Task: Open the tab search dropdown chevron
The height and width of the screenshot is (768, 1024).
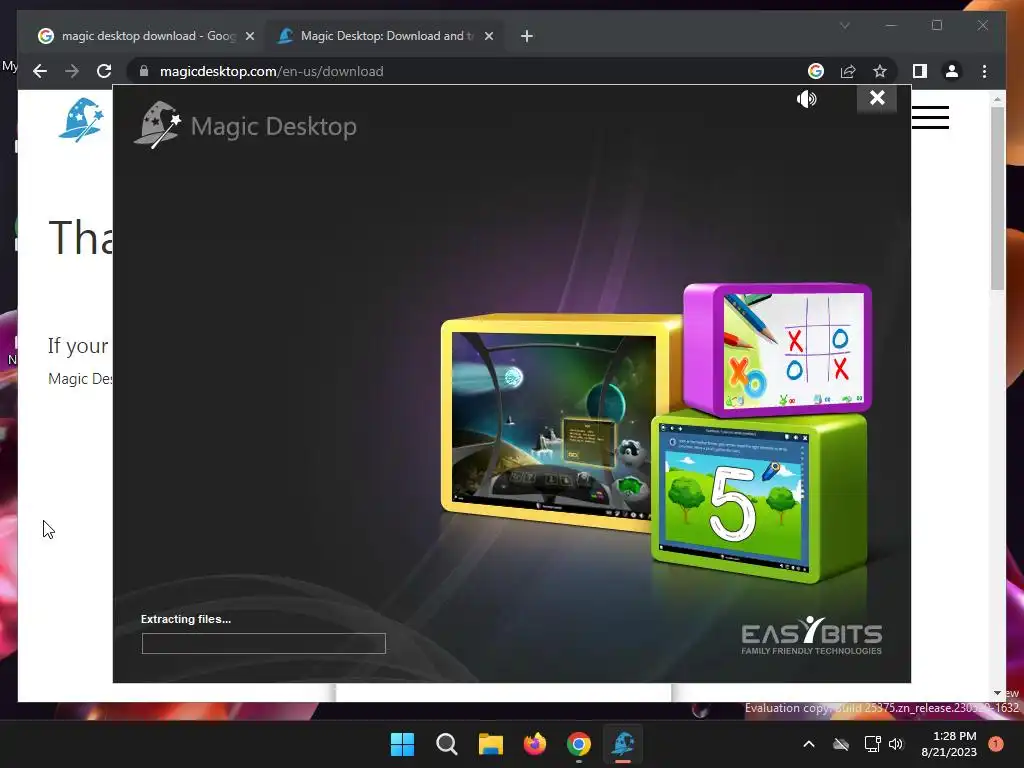Action: click(844, 25)
